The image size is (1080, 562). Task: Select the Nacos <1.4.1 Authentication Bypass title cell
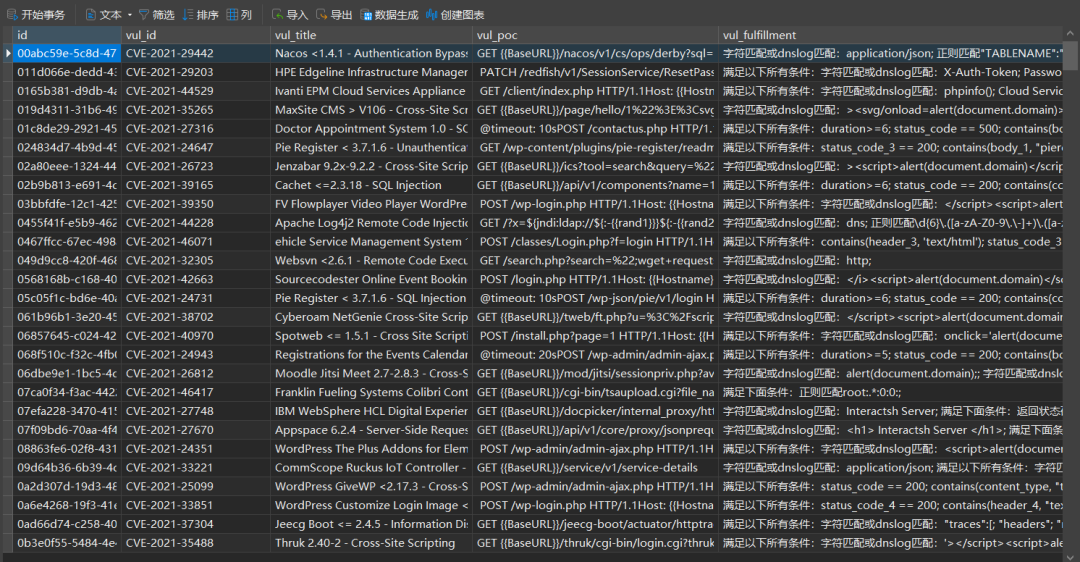[x=371, y=53]
